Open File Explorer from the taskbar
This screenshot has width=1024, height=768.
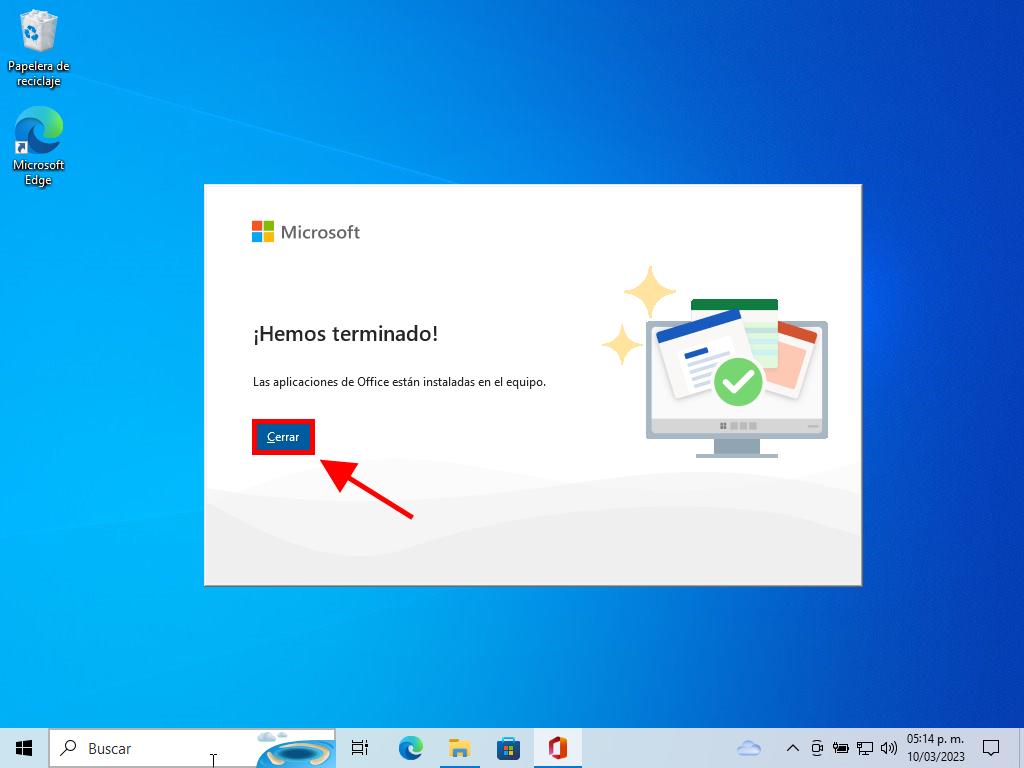pos(459,748)
